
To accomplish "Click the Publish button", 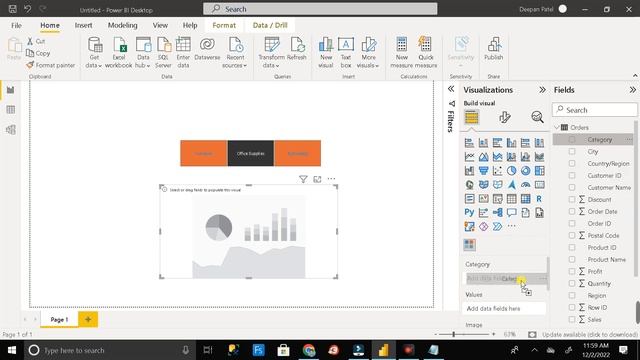I will coord(493,49).
